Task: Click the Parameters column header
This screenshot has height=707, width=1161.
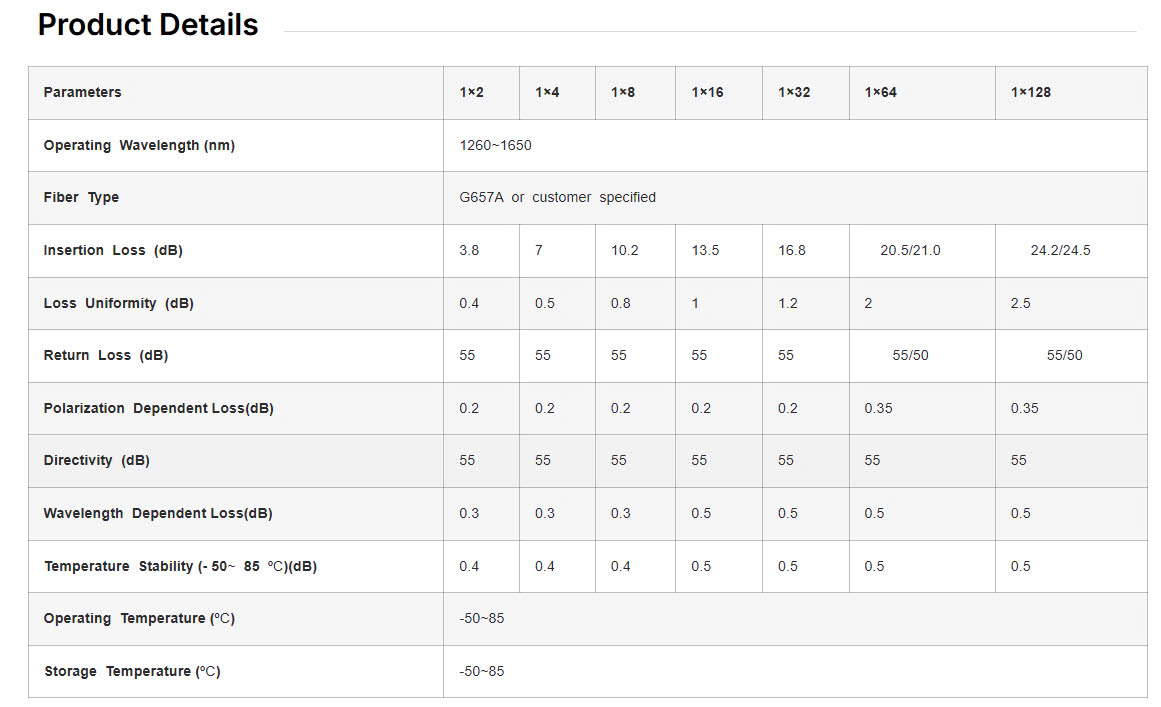Action: pos(82,92)
